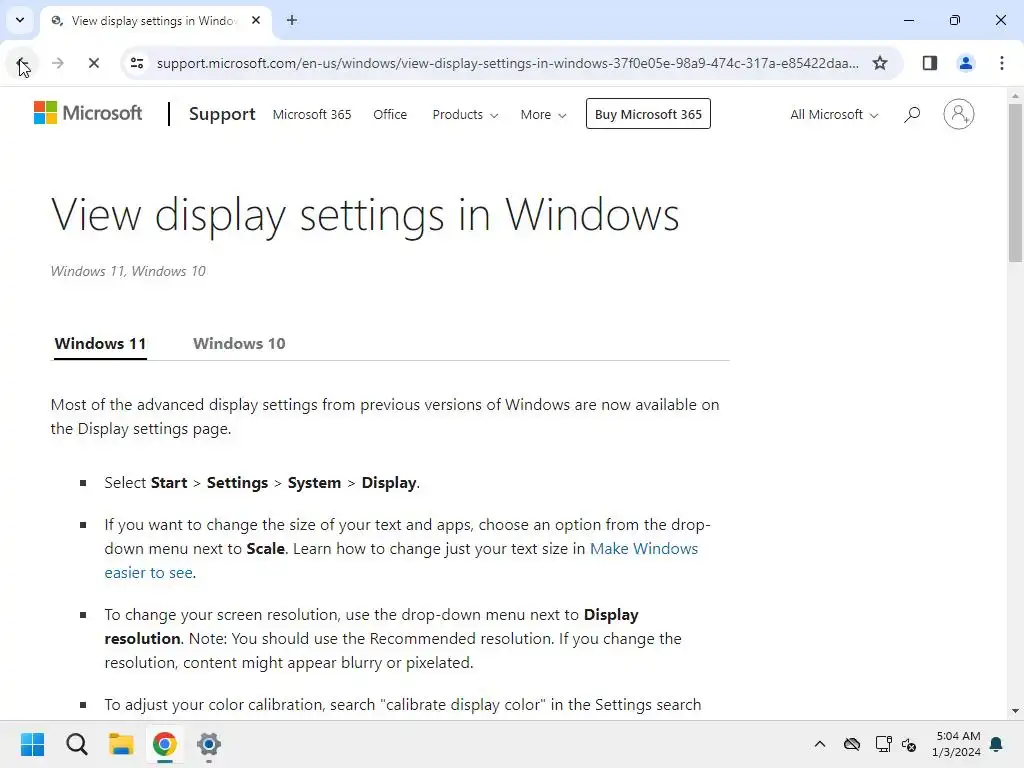The width and height of the screenshot is (1024, 768).
Task: Open Chrome three-dot menu
Action: click(x=1001, y=63)
